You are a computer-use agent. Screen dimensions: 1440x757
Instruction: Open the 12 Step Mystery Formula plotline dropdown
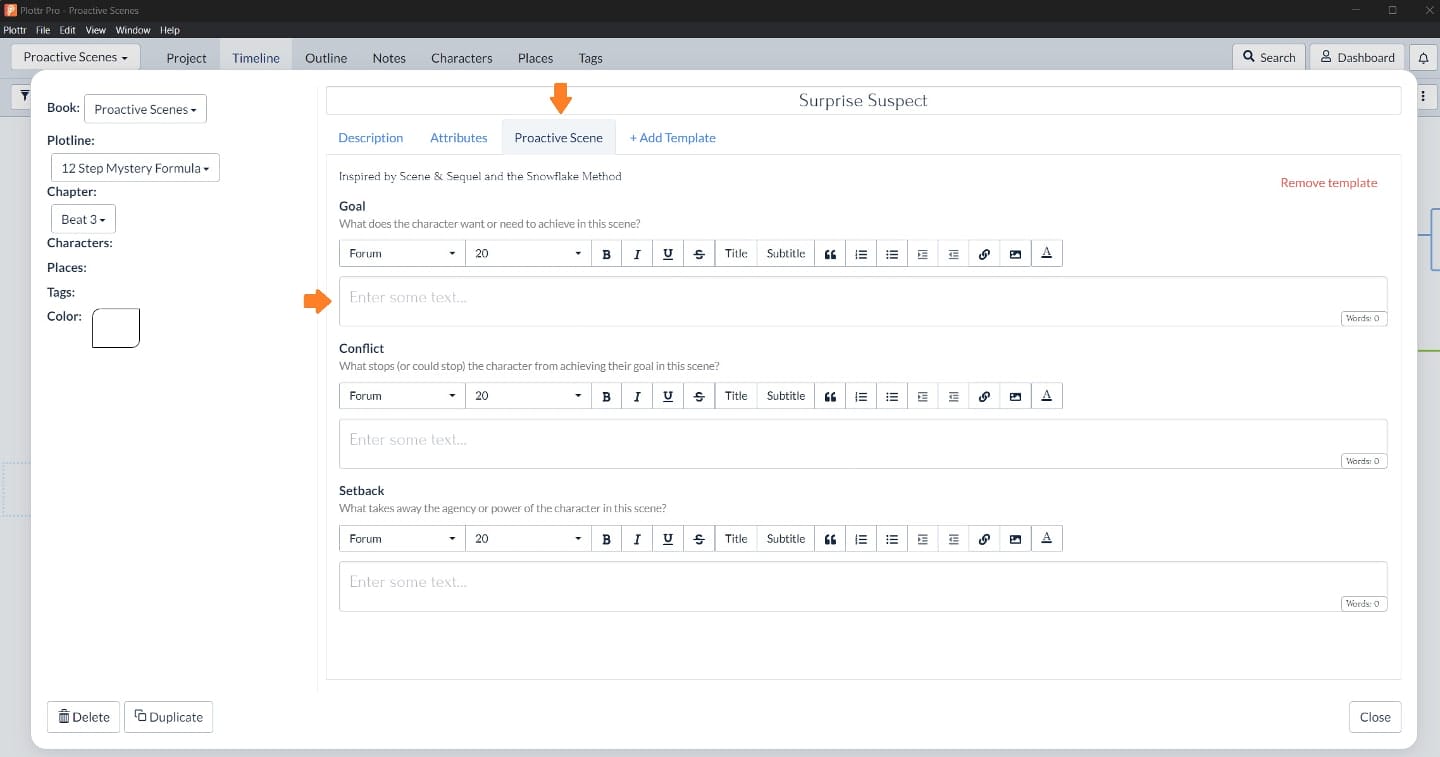click(135, 168)
